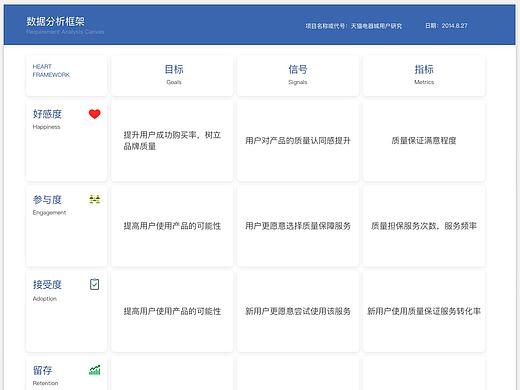Click 提高用户使用产品的可能性 in the 参与度 row

172,226
